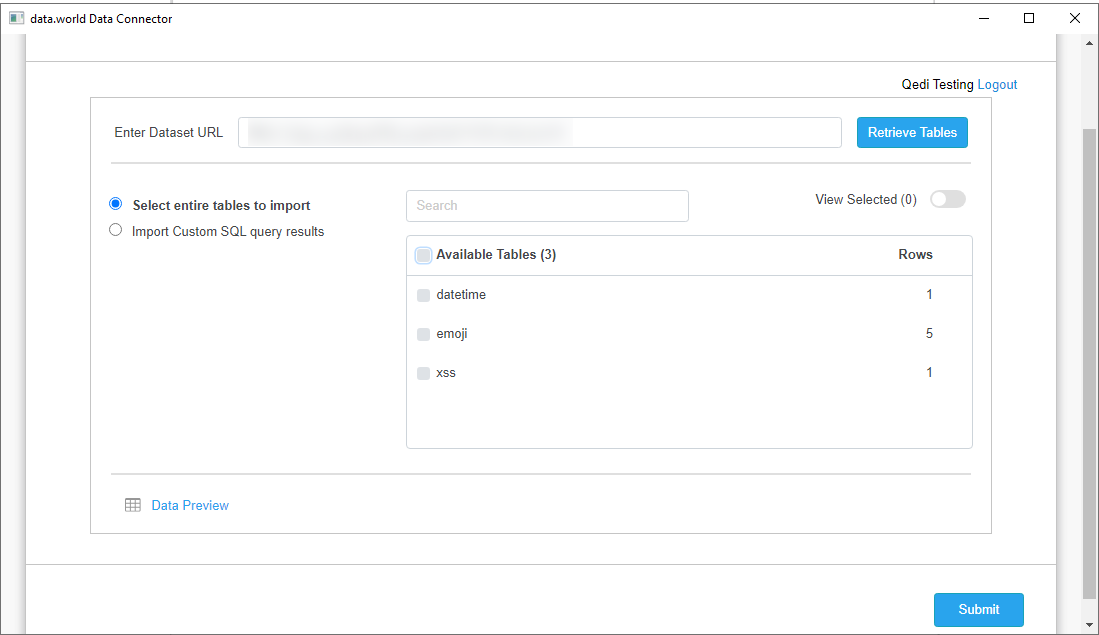
Task: Choose Import Custom SQL query results option
Action: [x=116, y=230]
